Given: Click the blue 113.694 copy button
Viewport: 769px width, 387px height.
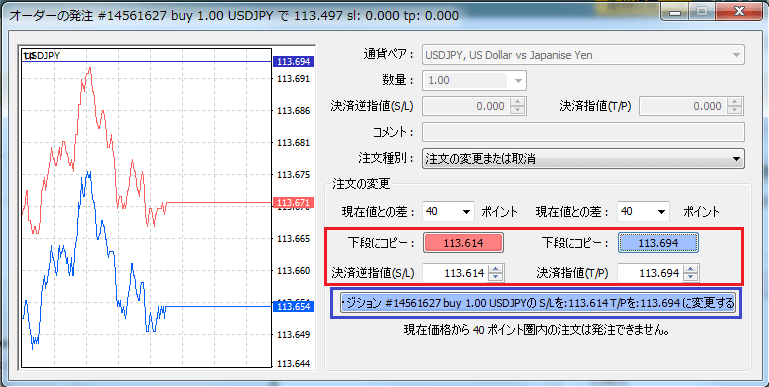Looking at the screenshot, I should [x=658, y=243].
